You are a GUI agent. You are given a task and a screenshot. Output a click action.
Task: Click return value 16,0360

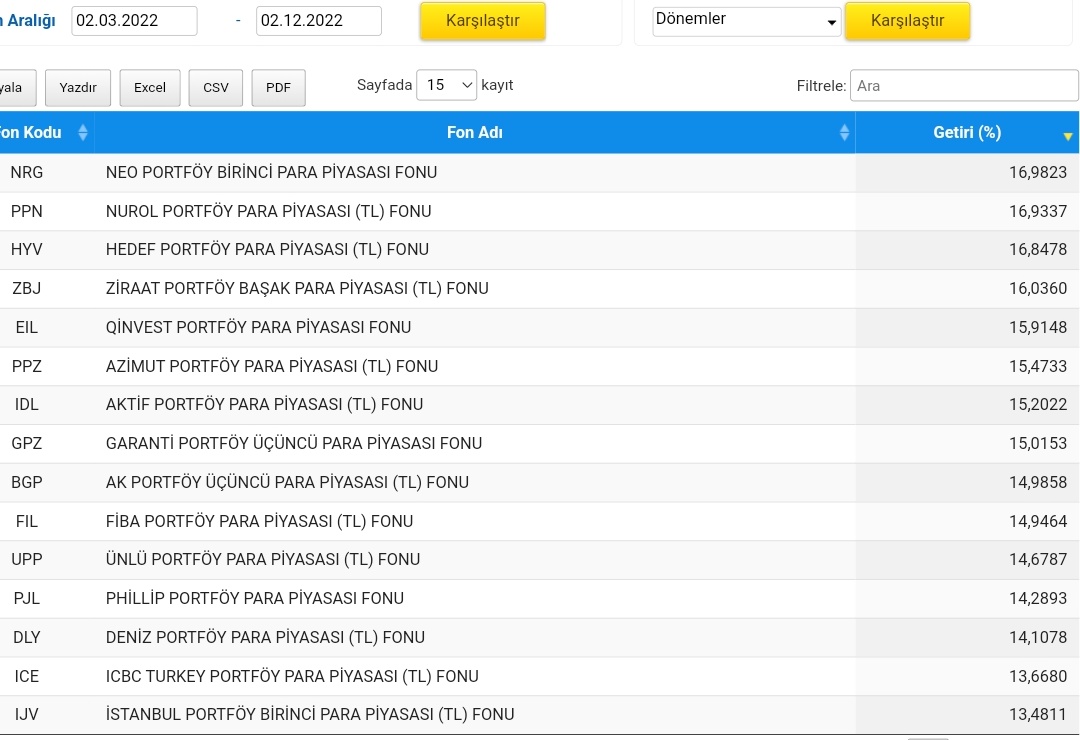1038,288
